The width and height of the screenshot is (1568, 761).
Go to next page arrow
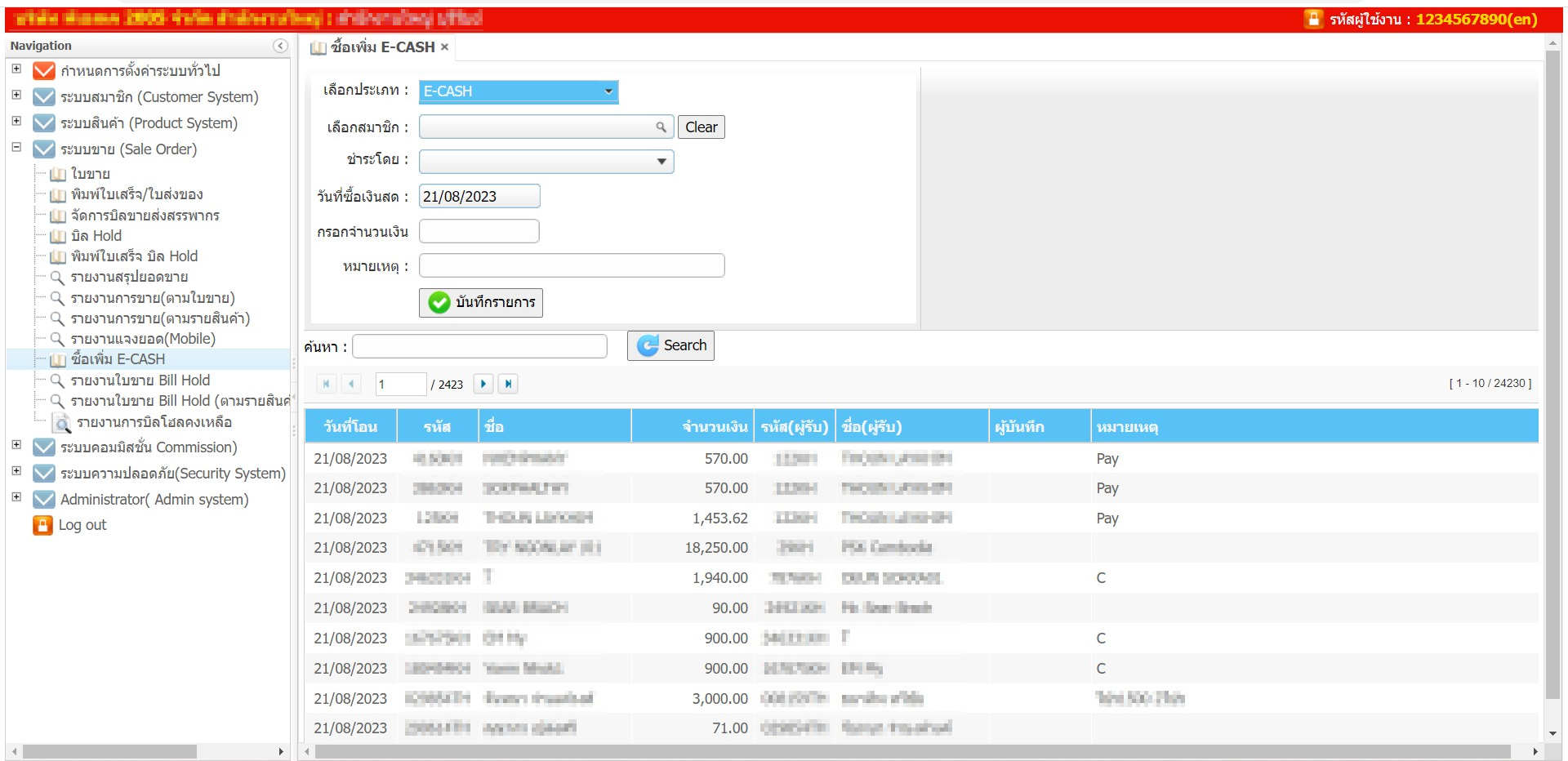(x=483, y=384)
